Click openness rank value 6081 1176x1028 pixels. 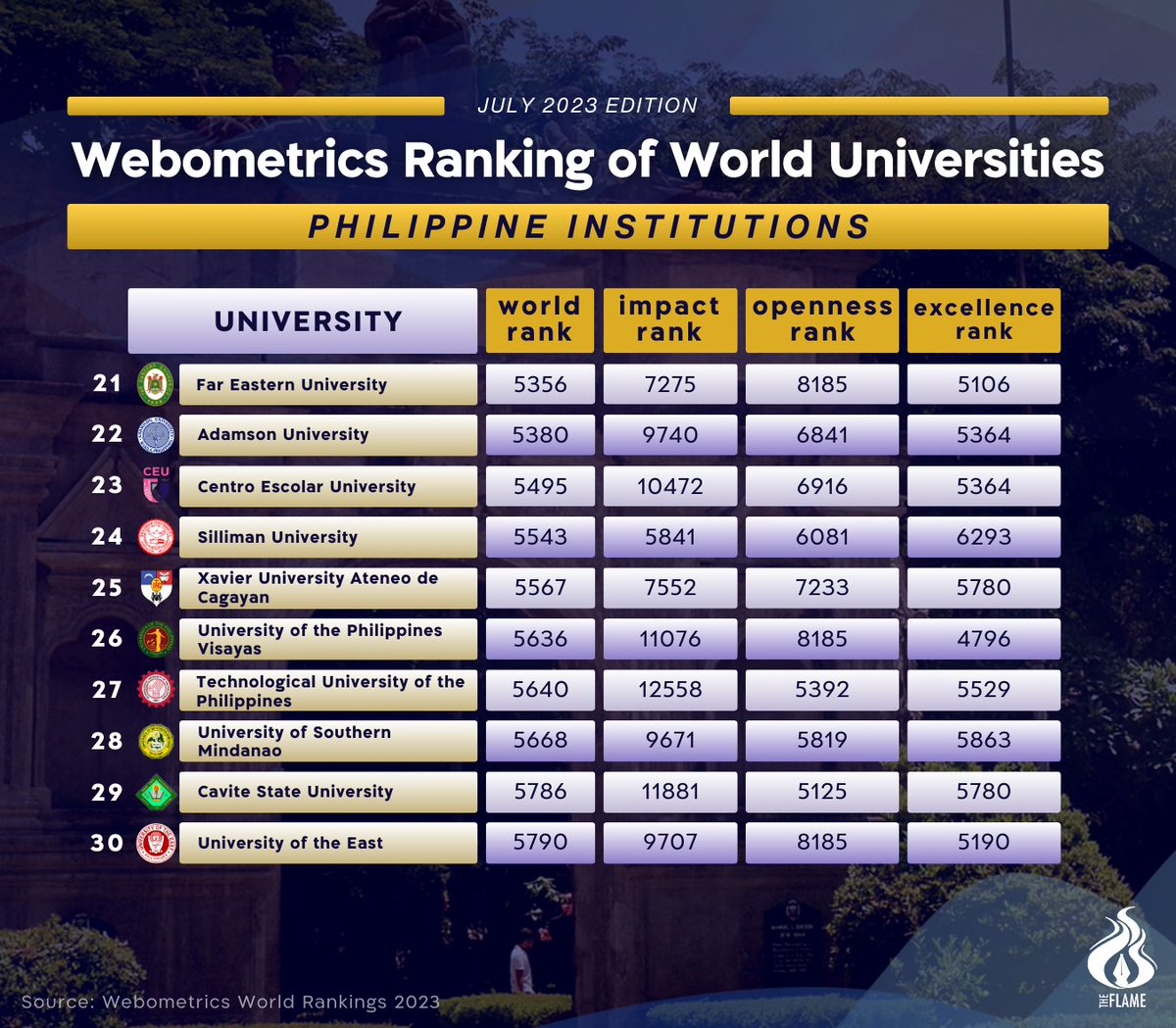point(822,537)
